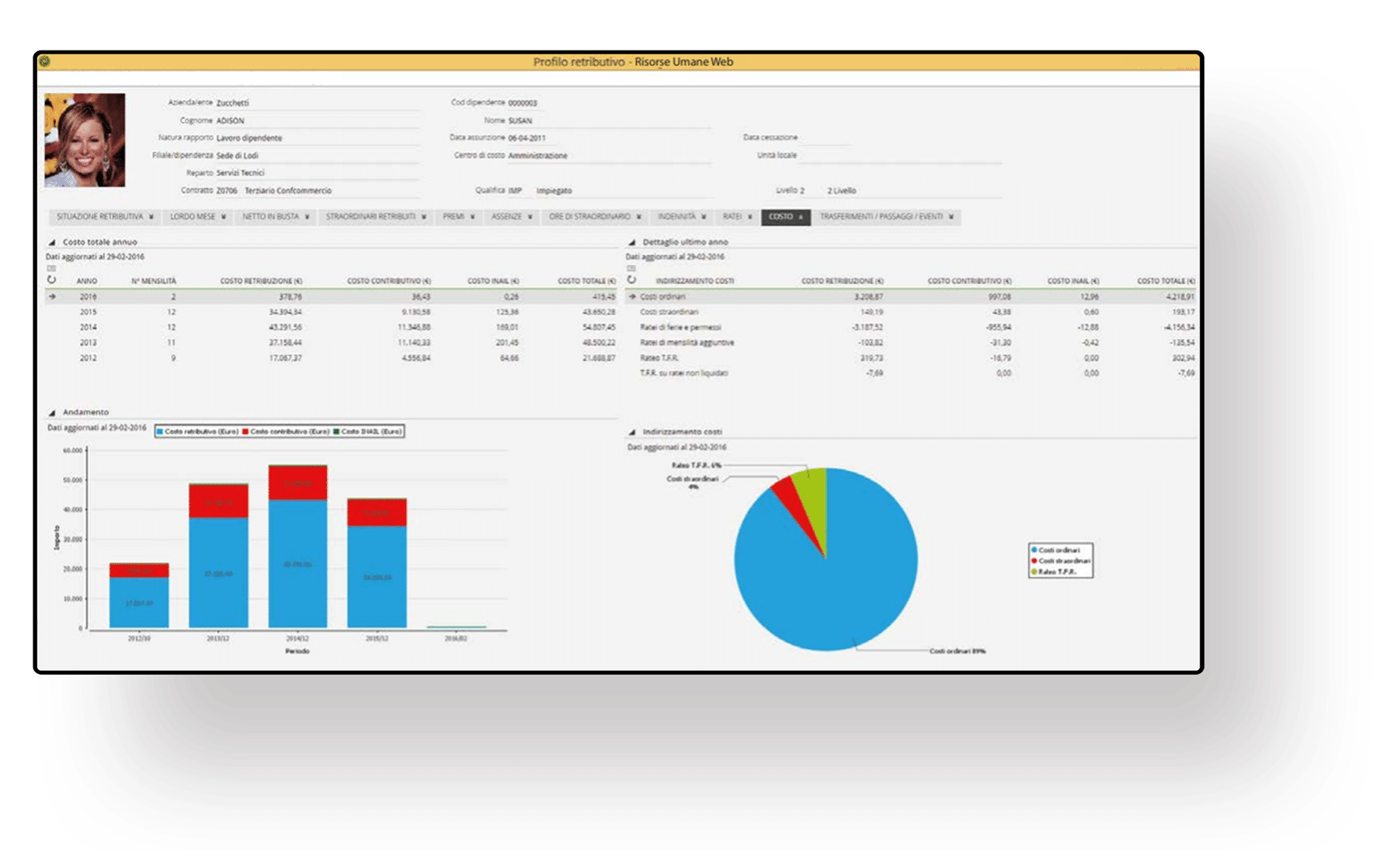Image resolution: width=1376 pixels, height=868 pixels.
Task: Toggle Costi ordinari in pie chart legend
Action: [x=1058, y=550]
